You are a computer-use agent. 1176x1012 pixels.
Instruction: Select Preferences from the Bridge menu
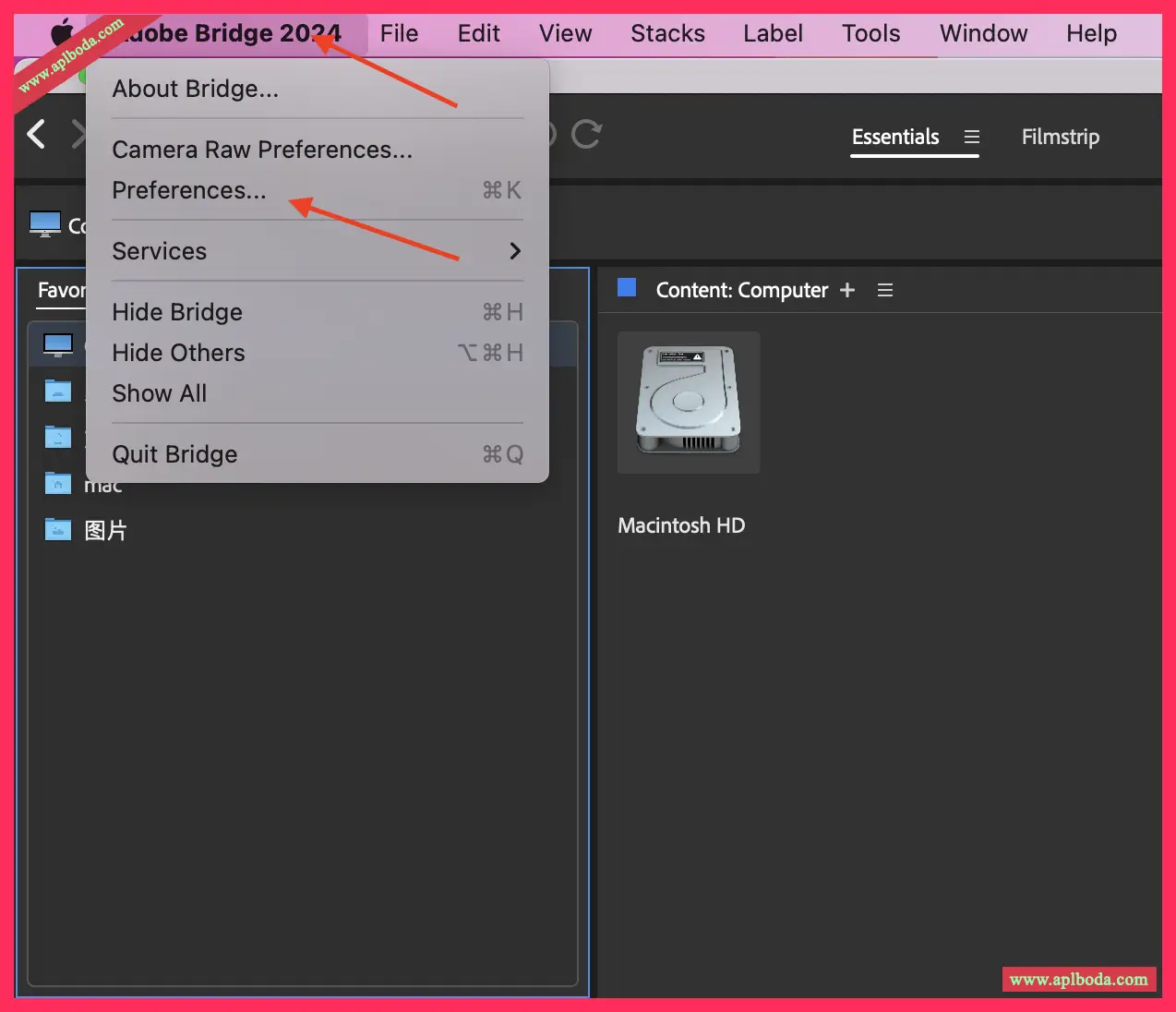click(188, 191)
